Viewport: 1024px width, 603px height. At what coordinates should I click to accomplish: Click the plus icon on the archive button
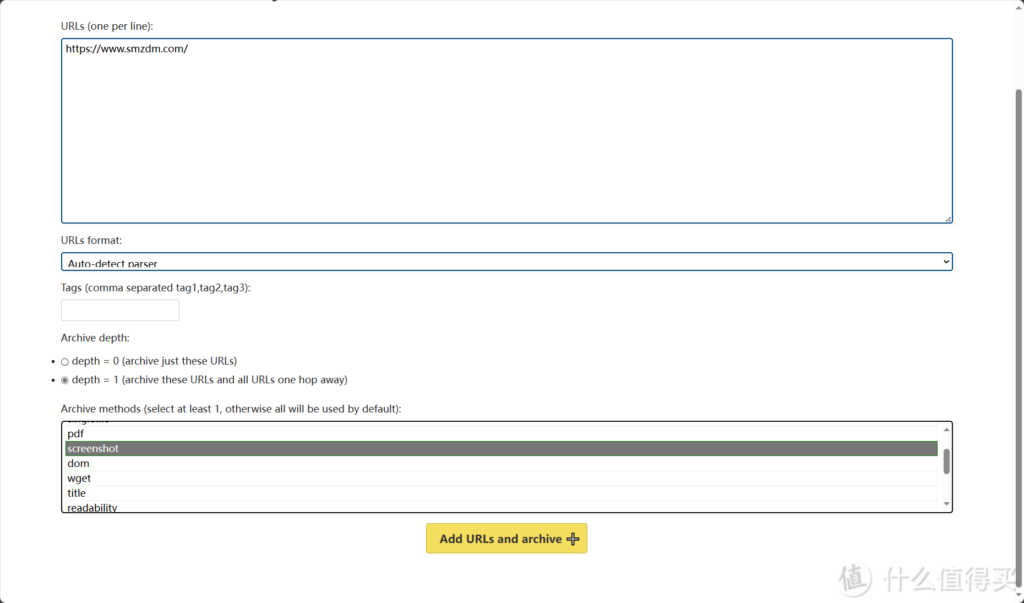[573, 539]
